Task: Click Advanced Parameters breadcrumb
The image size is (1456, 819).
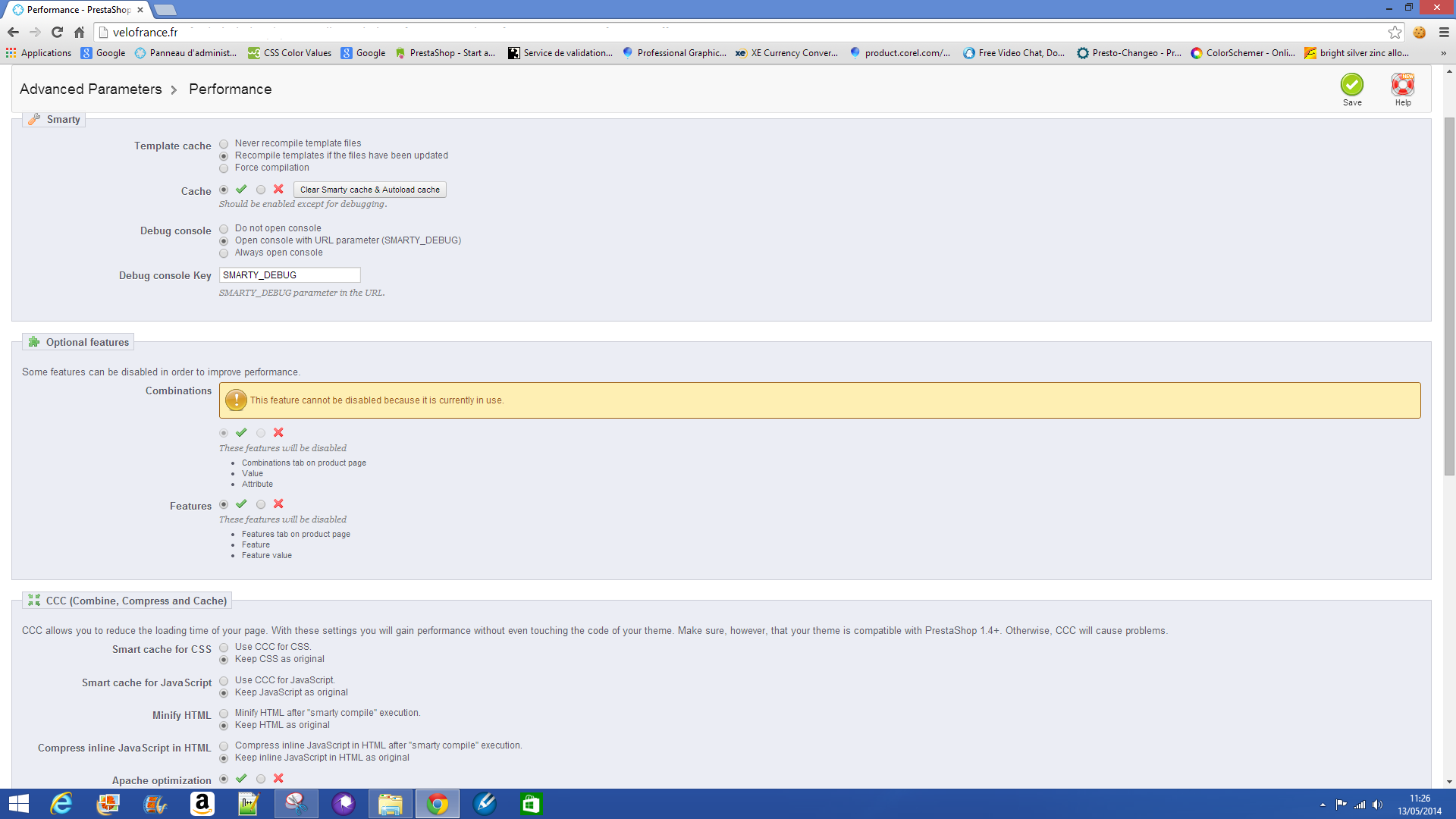Action: [90, 89]
